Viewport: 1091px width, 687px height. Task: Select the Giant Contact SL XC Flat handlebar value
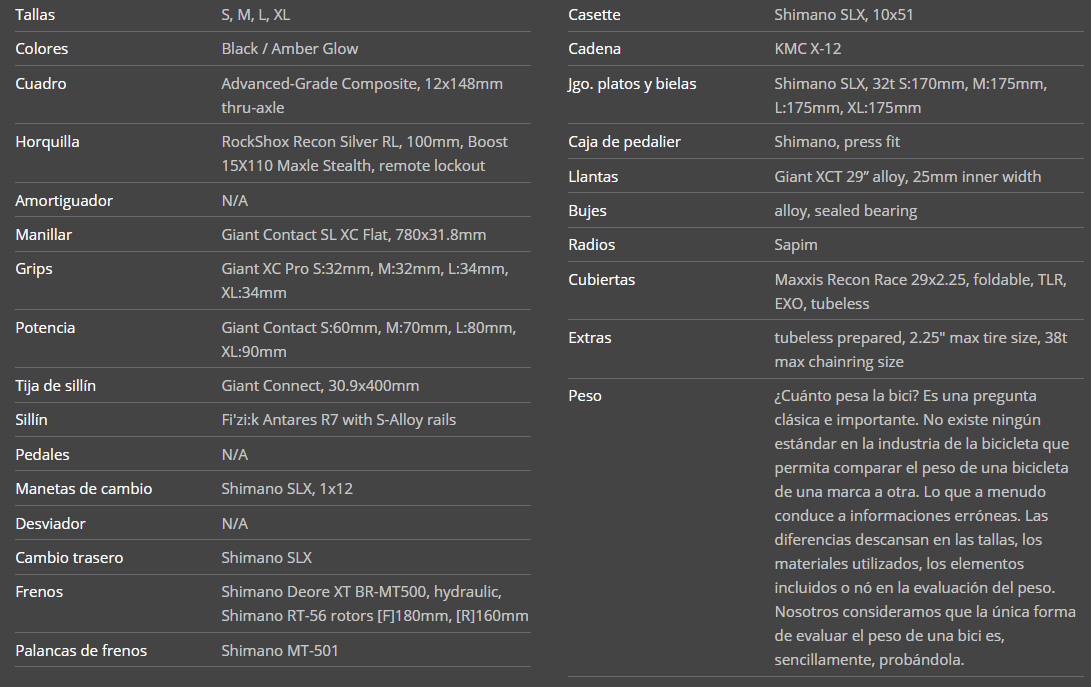coord(353,235)
